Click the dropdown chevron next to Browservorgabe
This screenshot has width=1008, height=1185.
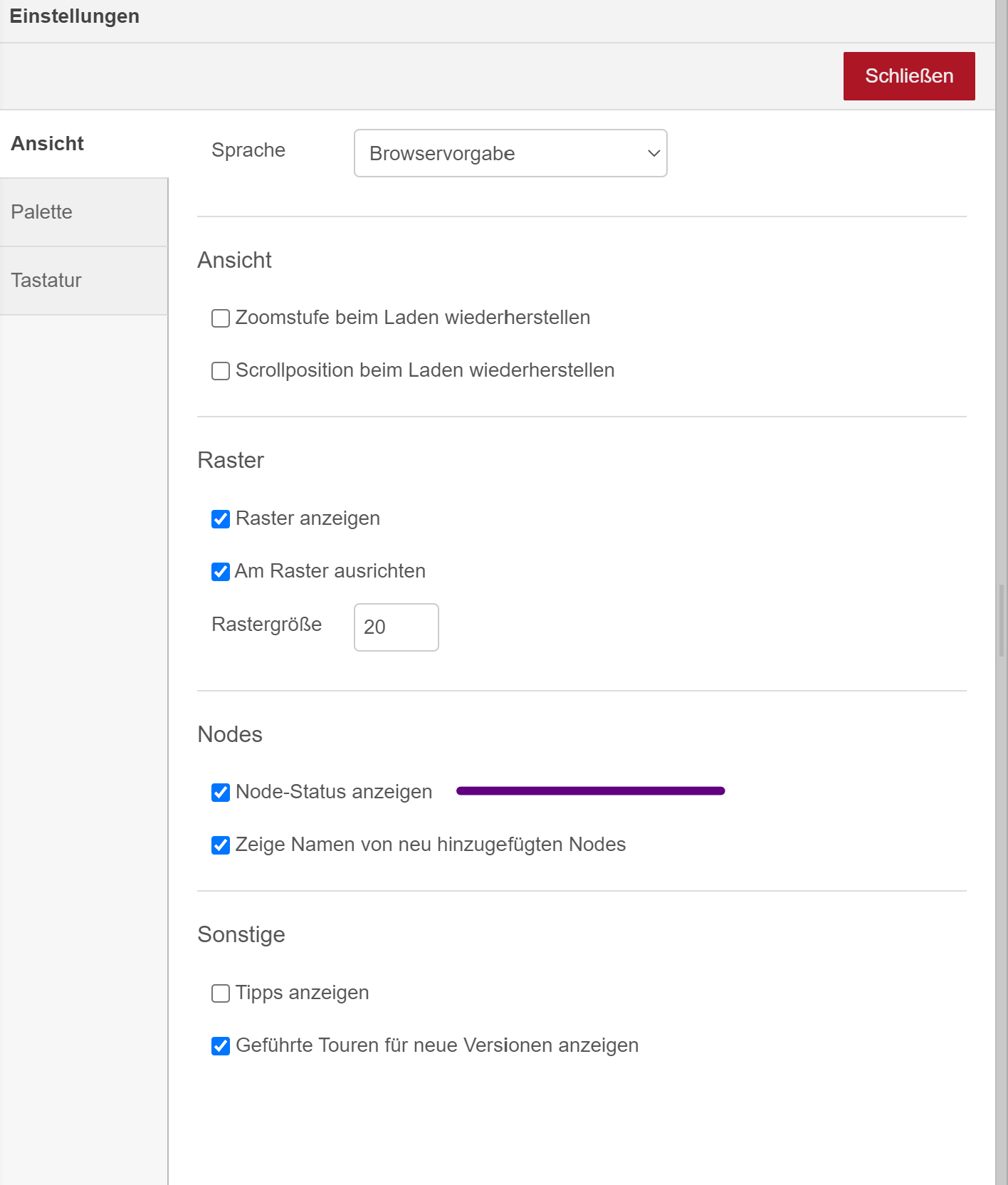click(653, 153)
